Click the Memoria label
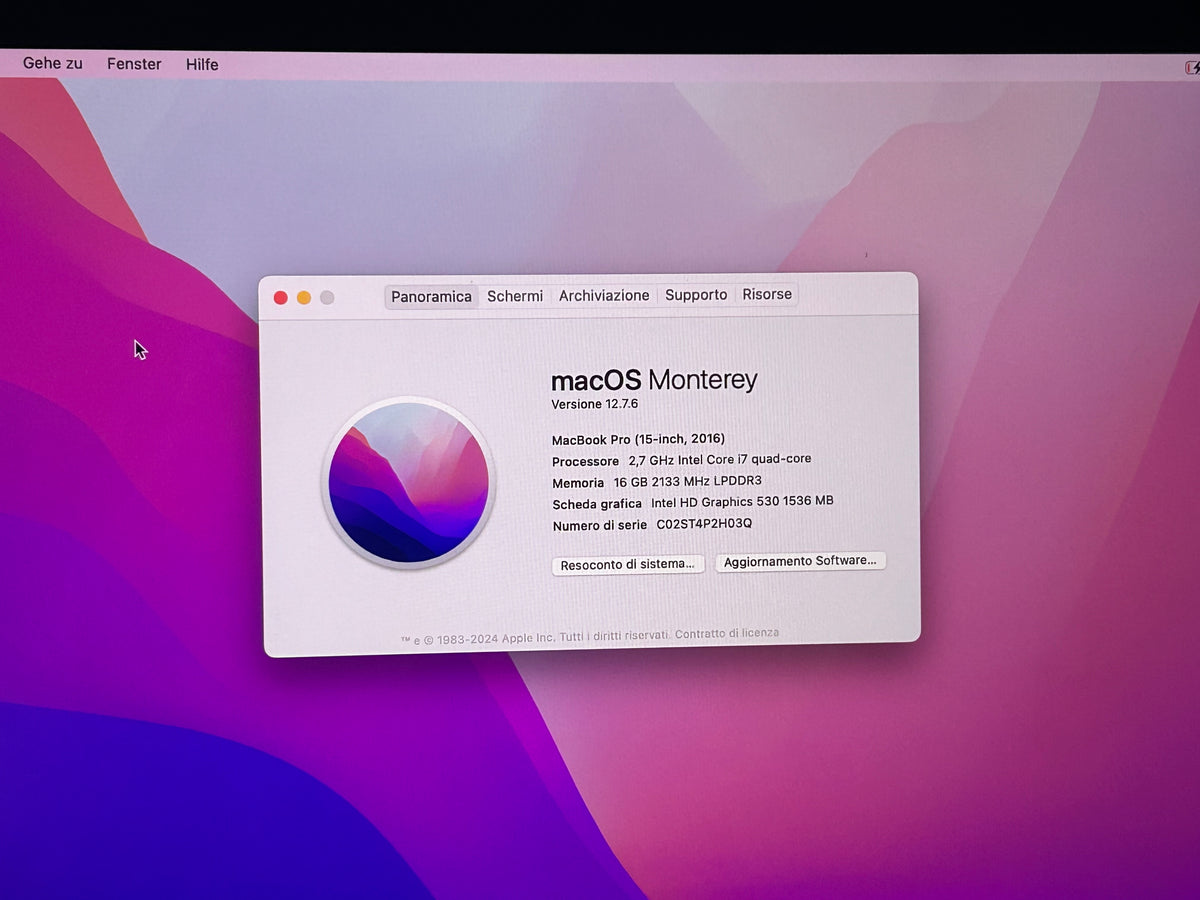The image size is (1200, 900). coord(578,483)
